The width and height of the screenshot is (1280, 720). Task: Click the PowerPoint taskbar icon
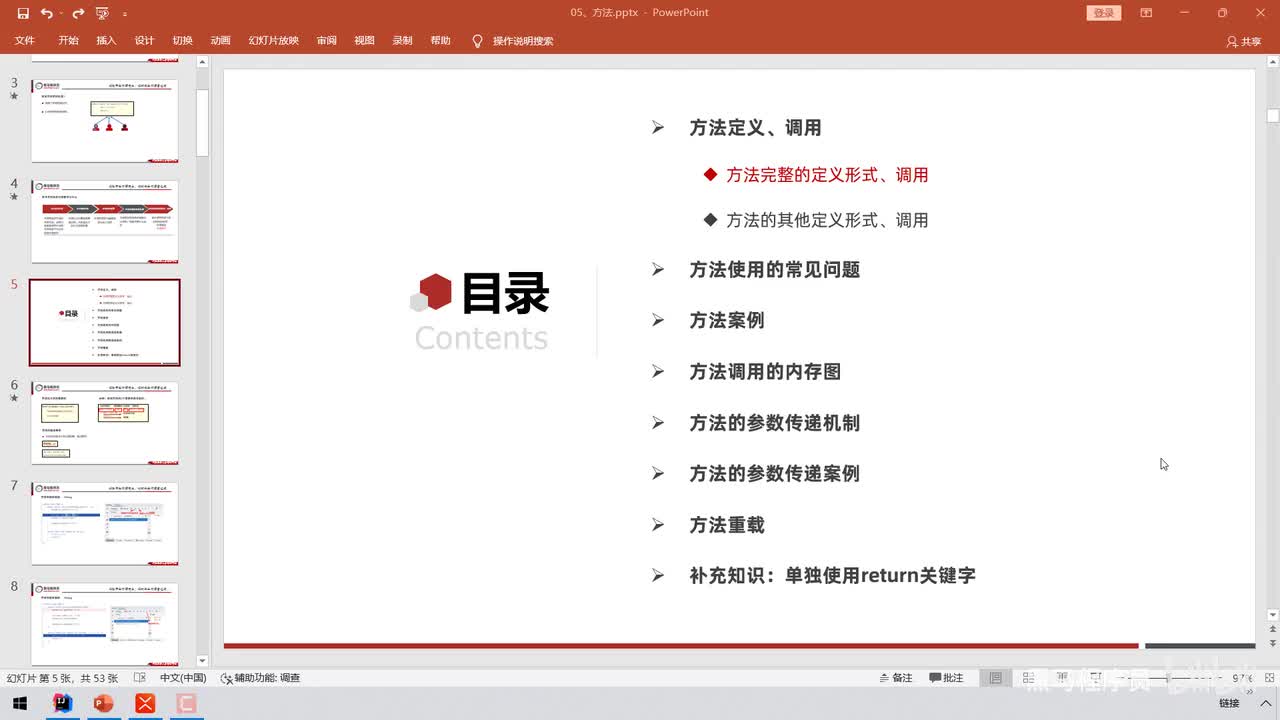click(x=103, y=704)
